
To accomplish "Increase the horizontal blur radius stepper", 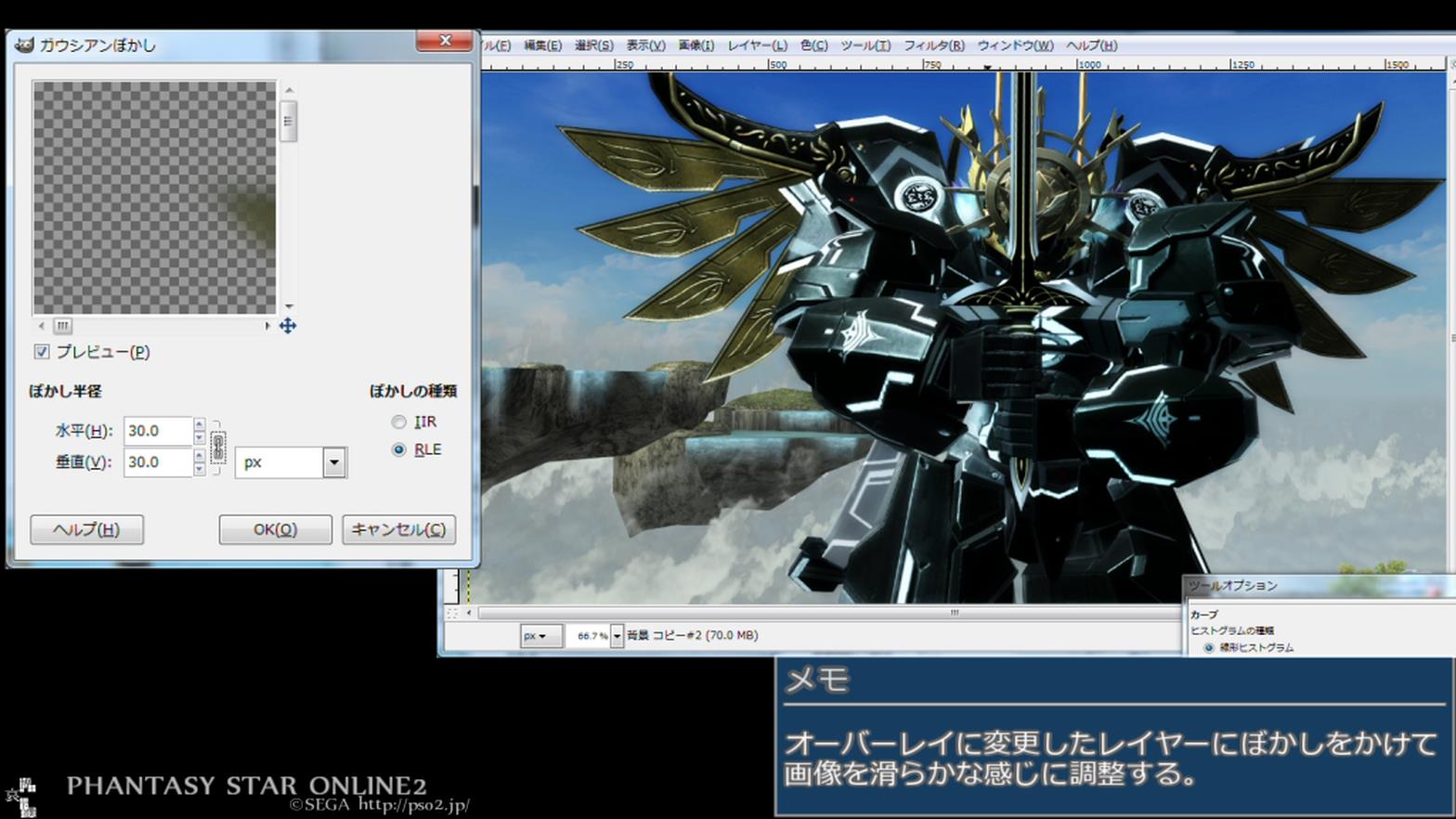I will click(199, 423).
